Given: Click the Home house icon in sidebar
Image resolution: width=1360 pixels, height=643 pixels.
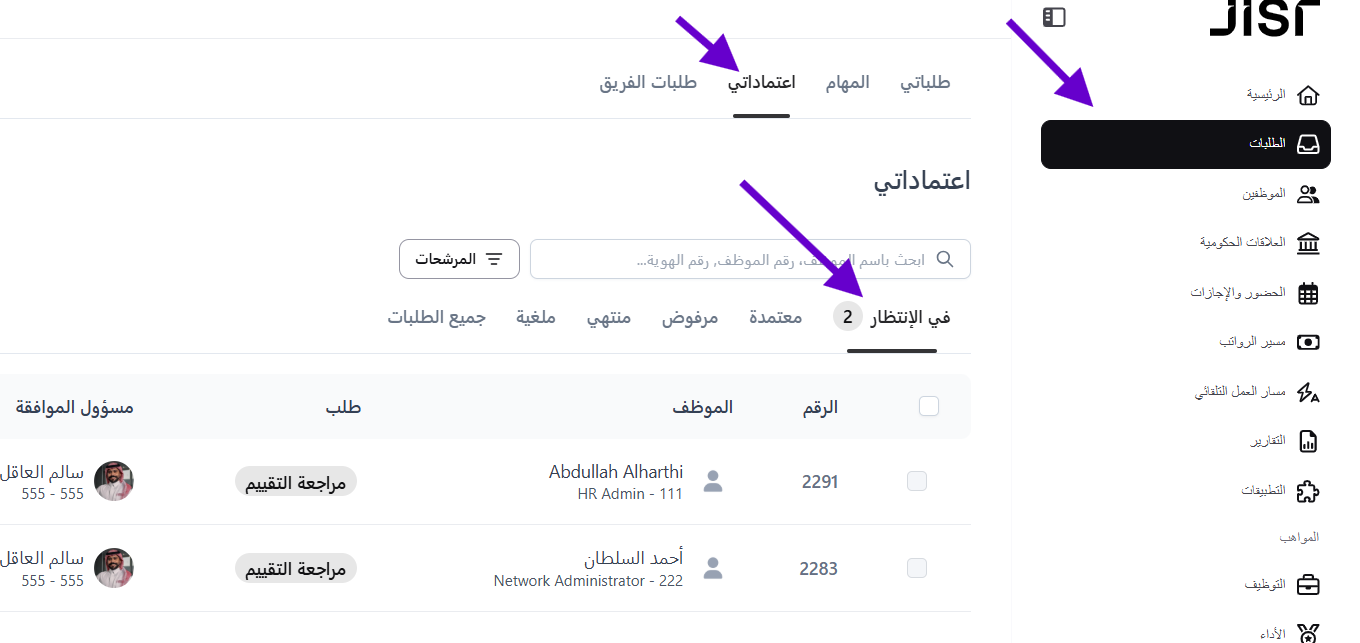Looking at the screenshot, I should tap(1307, 95).
